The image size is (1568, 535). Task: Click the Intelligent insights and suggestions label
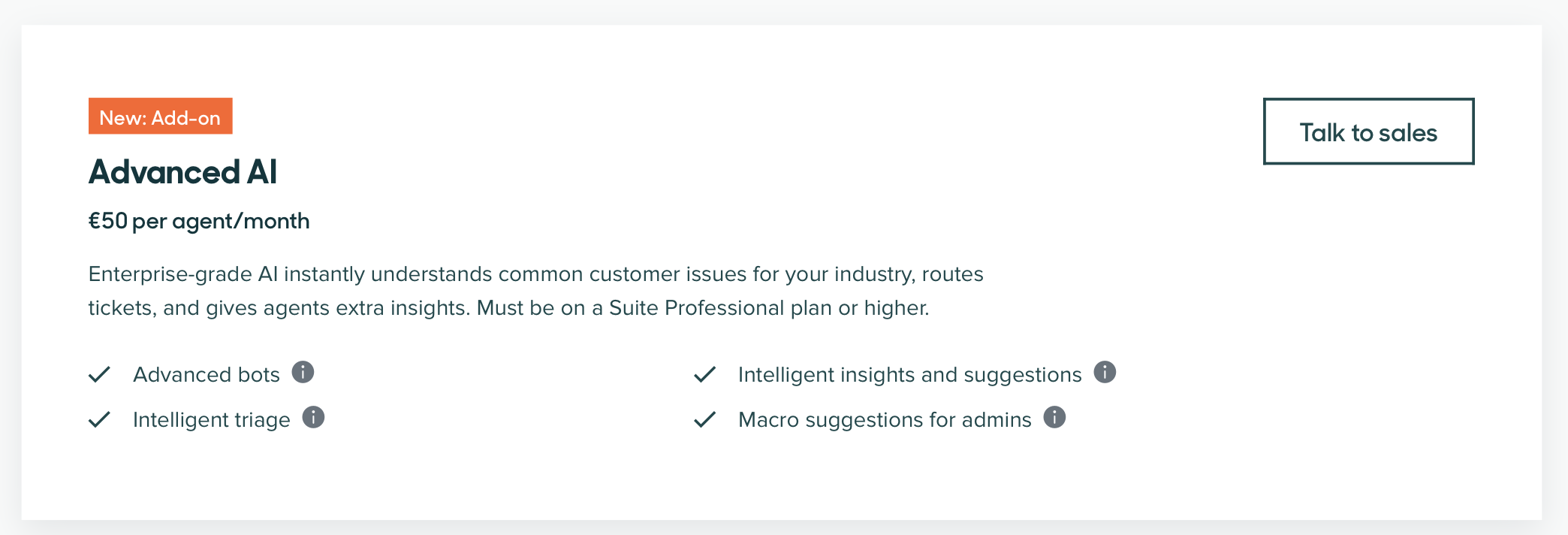[x=909, y=374]
